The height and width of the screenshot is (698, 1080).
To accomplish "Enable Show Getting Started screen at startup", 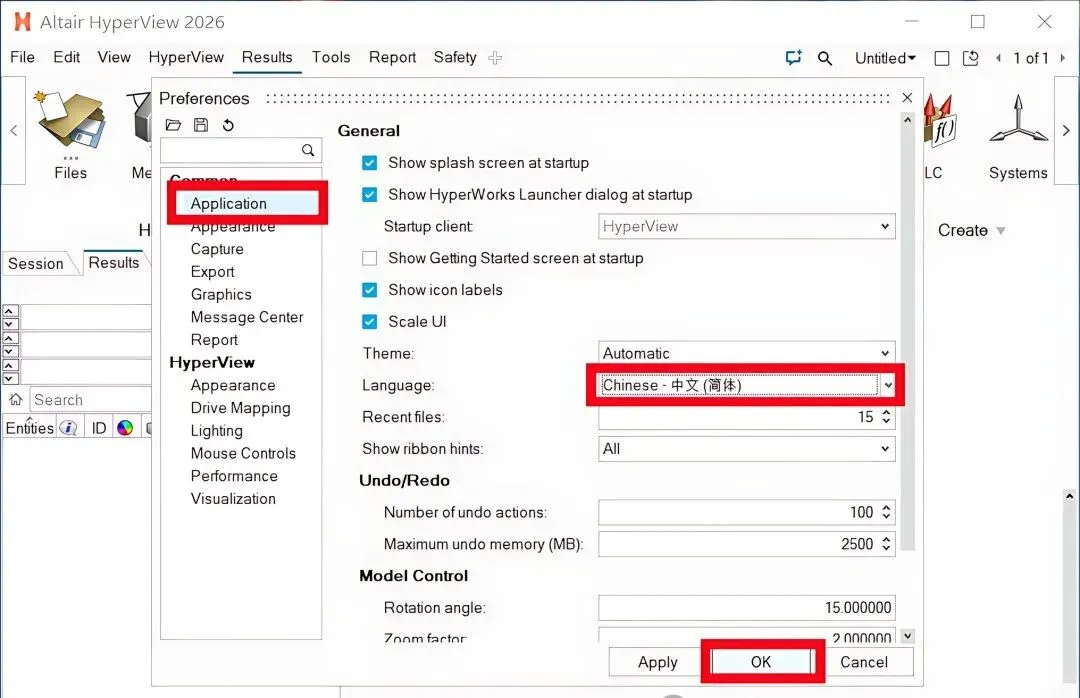I will click(370, 258).
